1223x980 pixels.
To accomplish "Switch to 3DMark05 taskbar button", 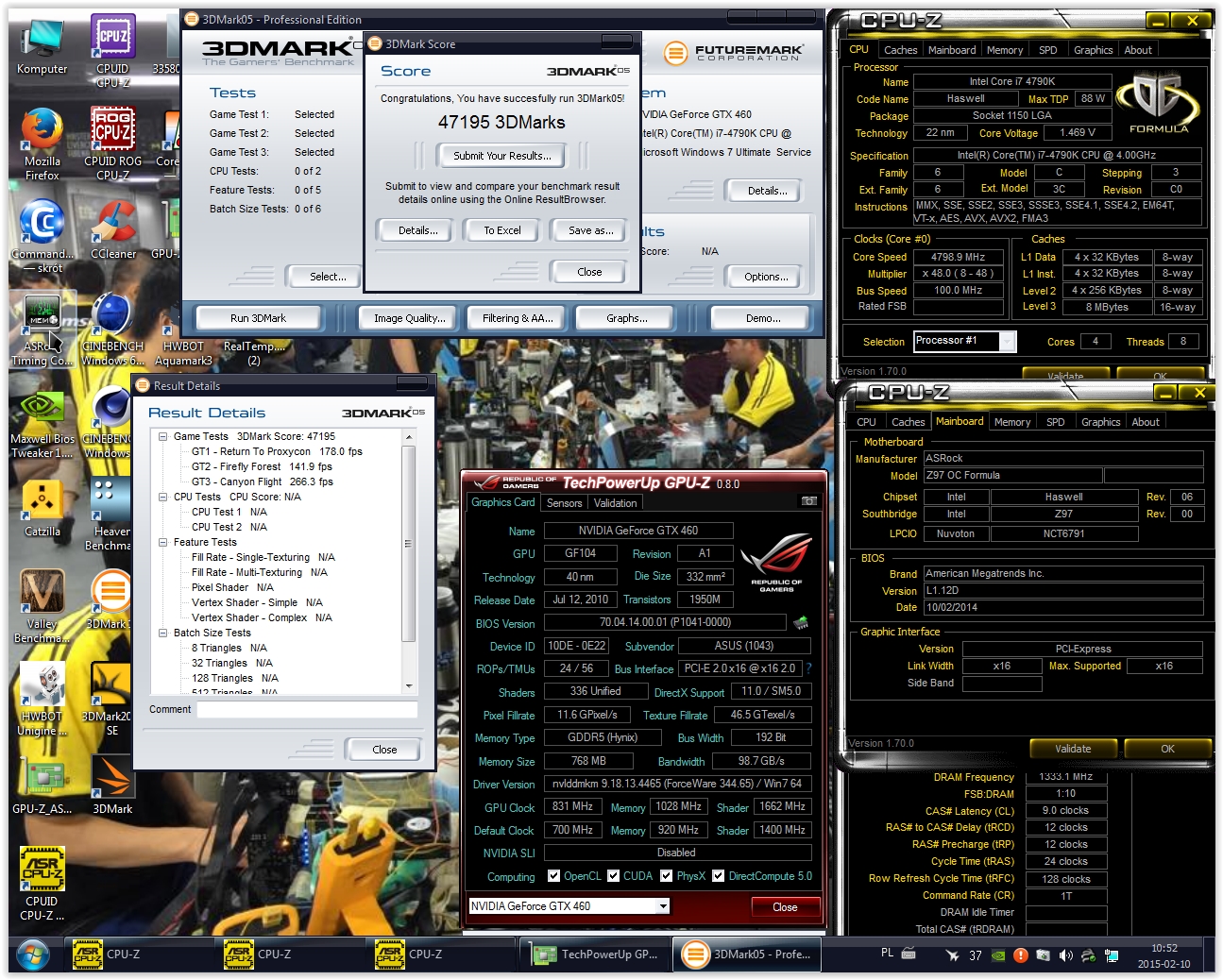I will [x=747, y=955].
